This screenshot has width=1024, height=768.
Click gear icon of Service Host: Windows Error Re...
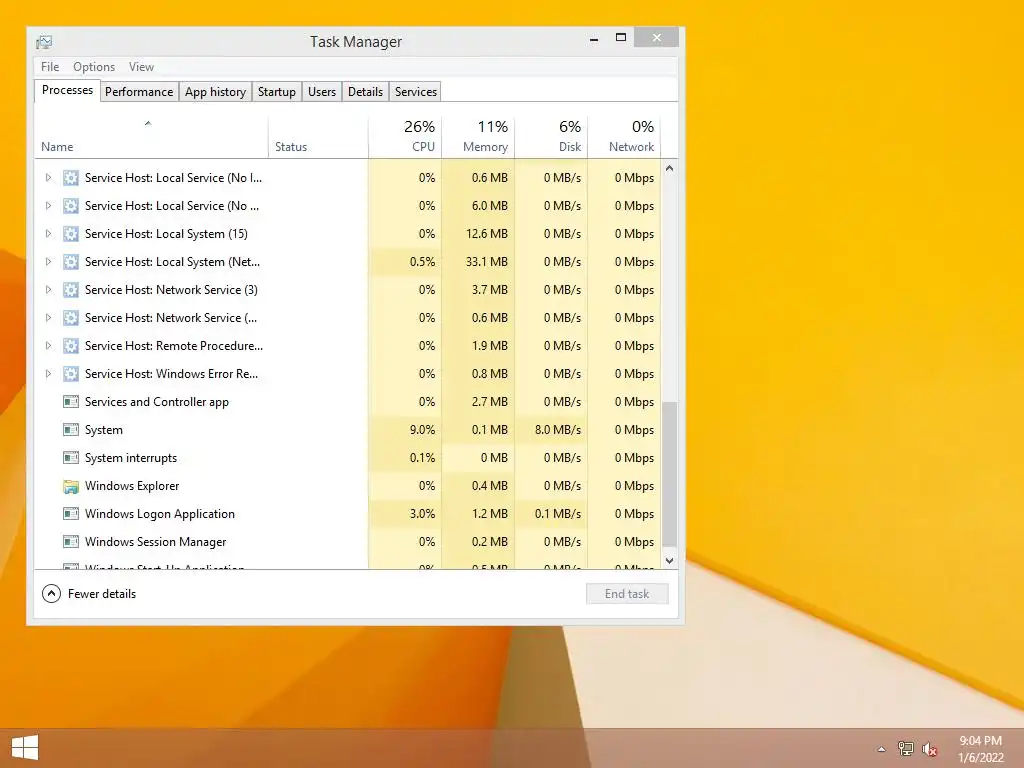[71, 374]
